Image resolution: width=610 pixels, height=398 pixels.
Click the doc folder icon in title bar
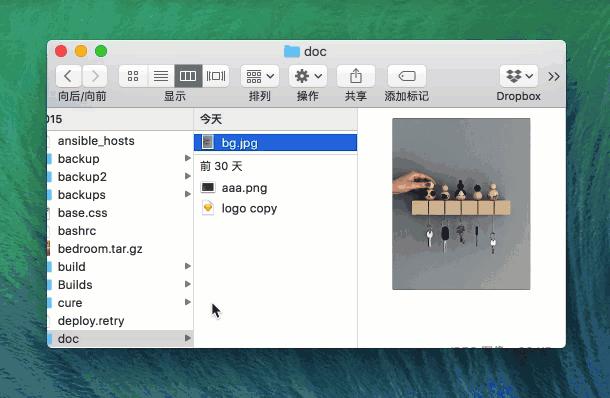pos(292,51)
